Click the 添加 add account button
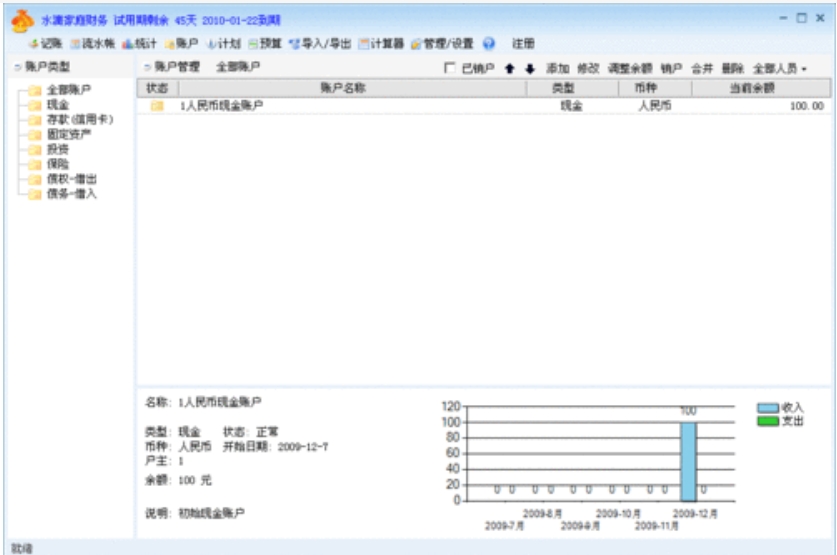The image size is (837, 555). pyautogui.click(x=557, y=68)
